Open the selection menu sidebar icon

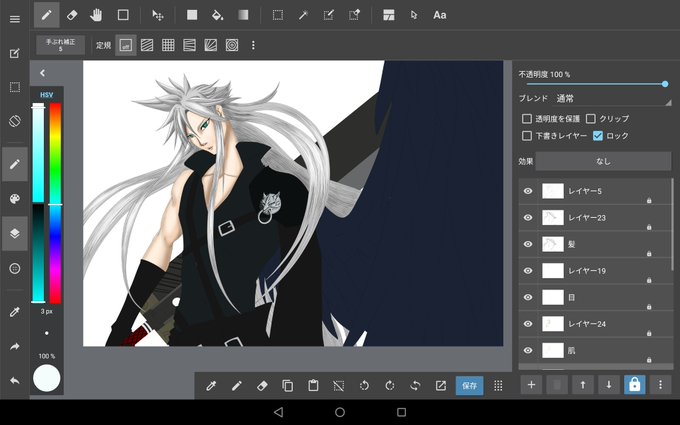point(15,87)
